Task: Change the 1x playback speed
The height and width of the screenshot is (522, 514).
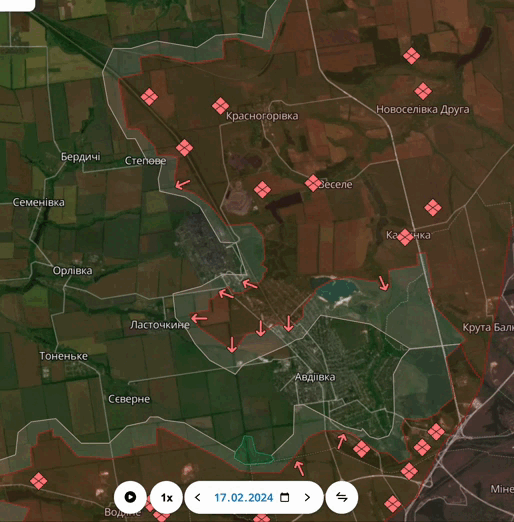Action: [x=166, y=497]
